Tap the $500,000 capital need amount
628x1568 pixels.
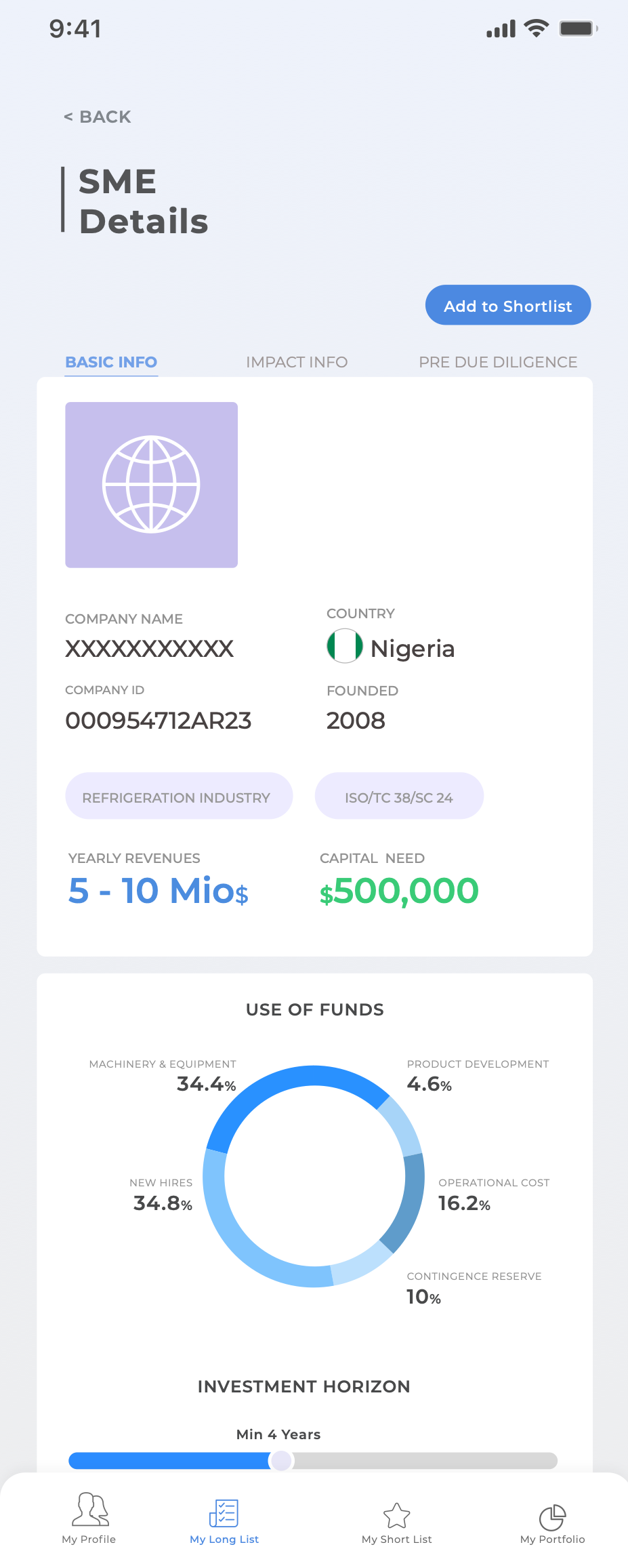pyautogui.click(x=399, y=891)
